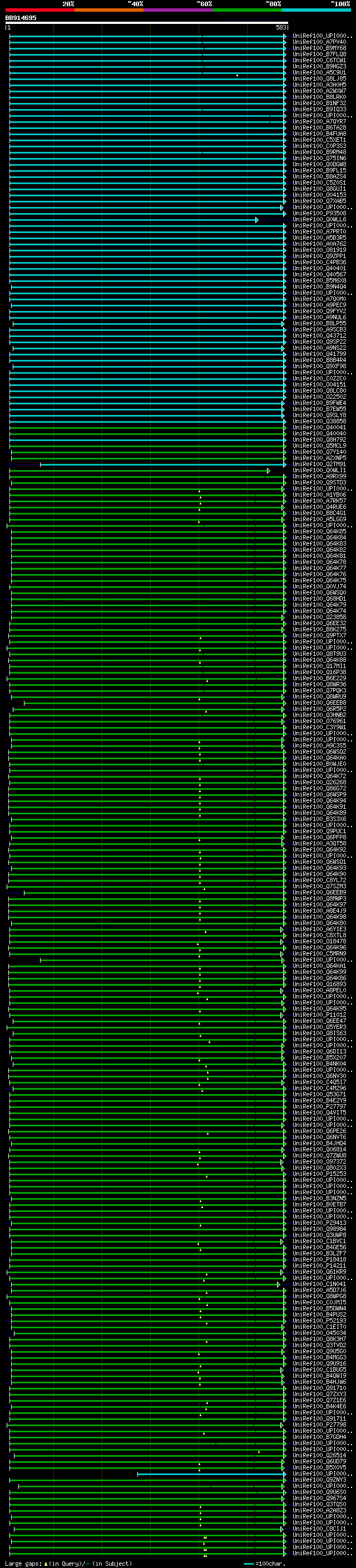
Task: Select the BB914695 query label
Action: coord(21,18)
